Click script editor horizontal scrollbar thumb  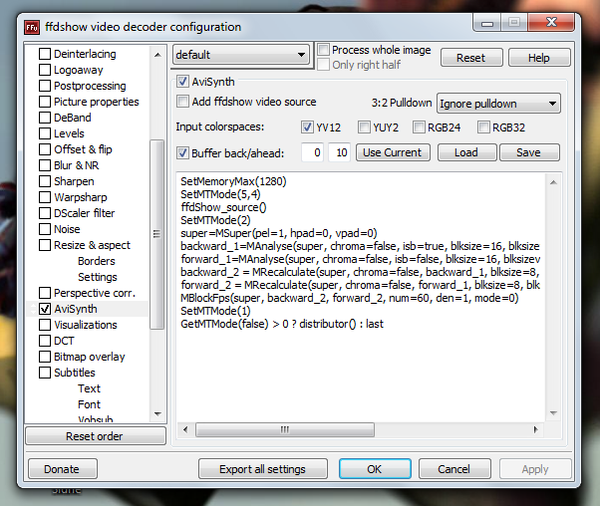point(285,429)
